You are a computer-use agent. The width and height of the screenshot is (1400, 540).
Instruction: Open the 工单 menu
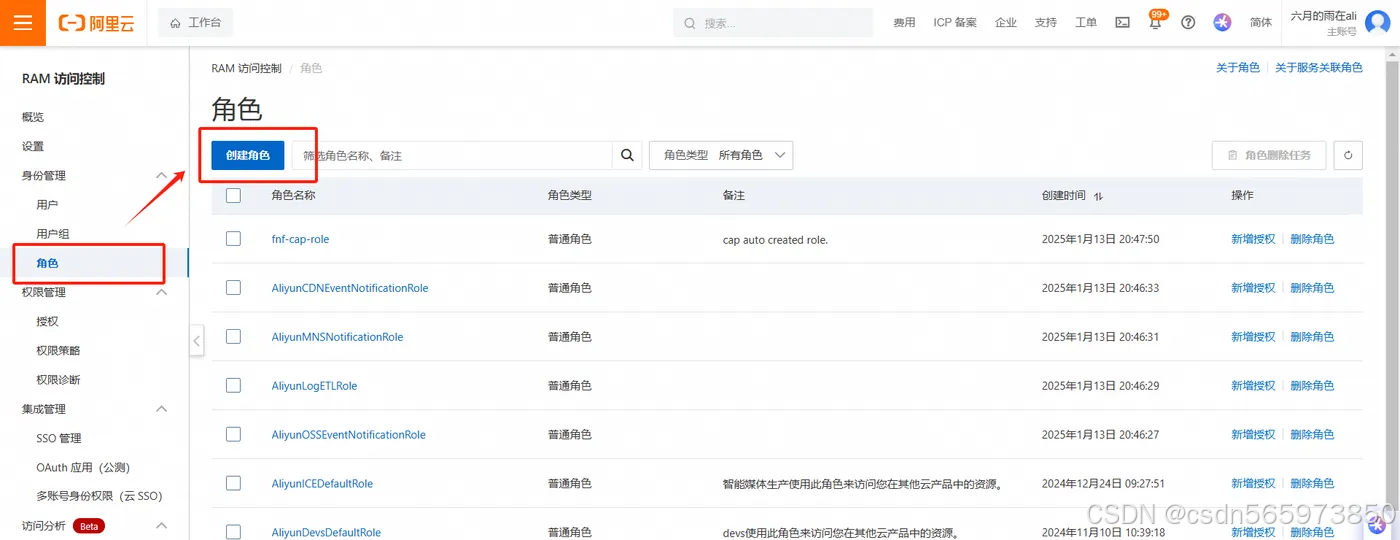[1086, 22]
